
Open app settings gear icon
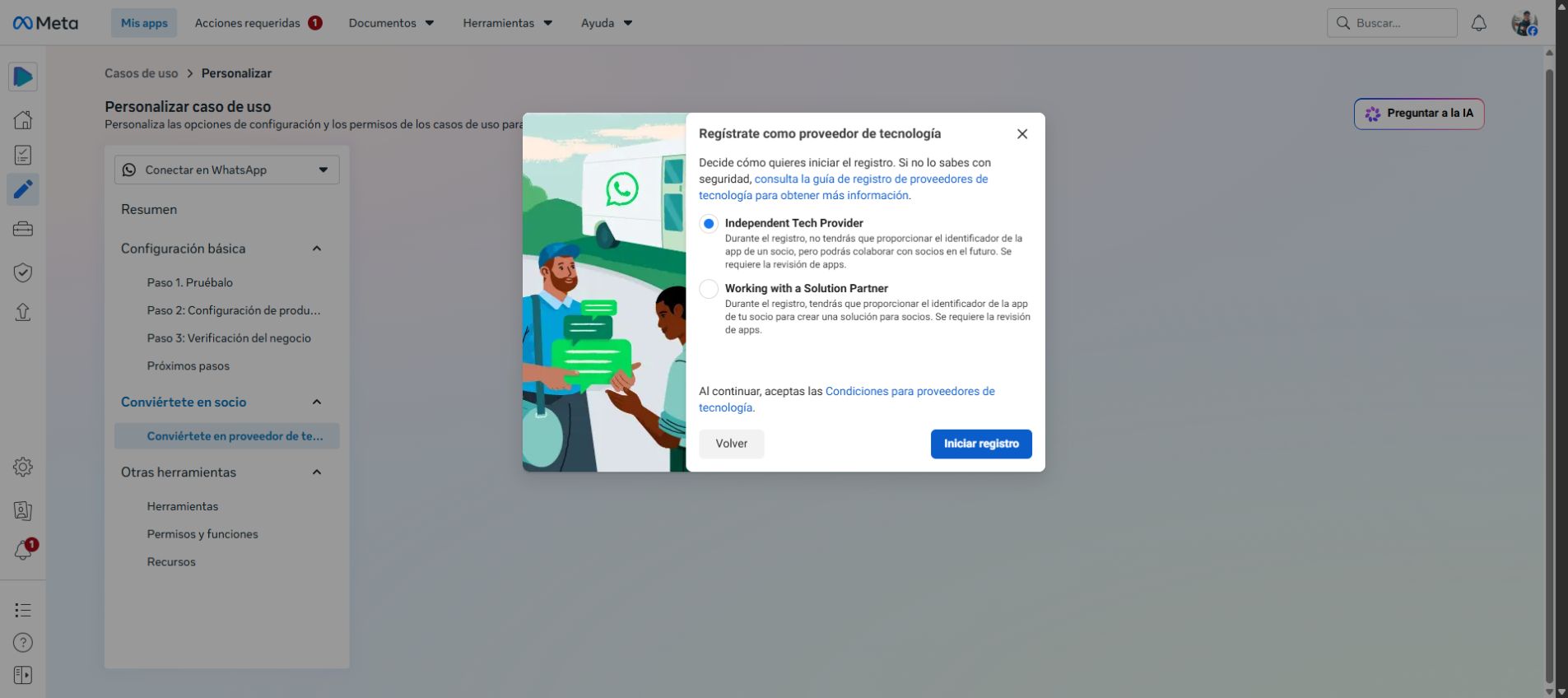23,467
